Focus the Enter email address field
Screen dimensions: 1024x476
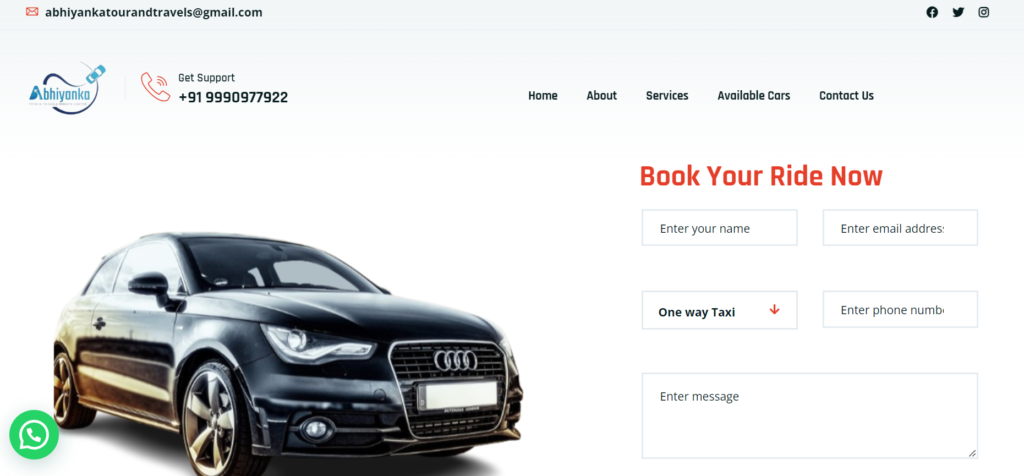point(900,228)
